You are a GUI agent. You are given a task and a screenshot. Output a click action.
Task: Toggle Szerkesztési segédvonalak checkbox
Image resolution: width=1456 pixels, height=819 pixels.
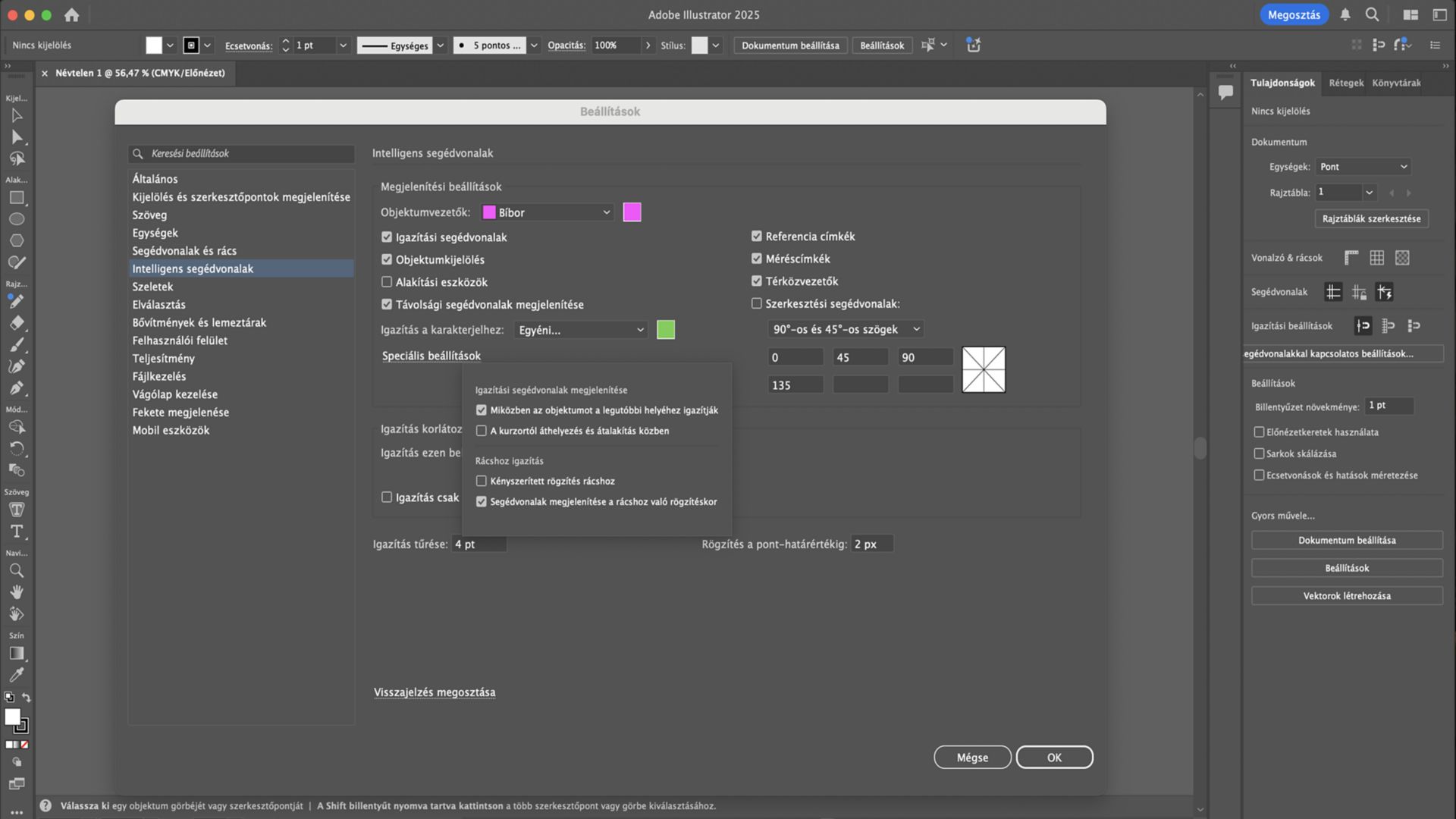(x=756, y=303)
